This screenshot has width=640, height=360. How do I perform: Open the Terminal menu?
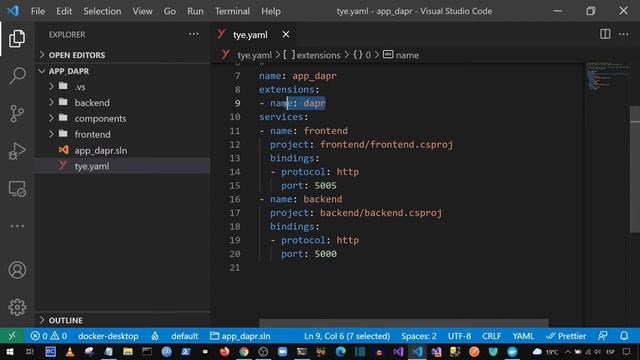[x=232, y=11]
